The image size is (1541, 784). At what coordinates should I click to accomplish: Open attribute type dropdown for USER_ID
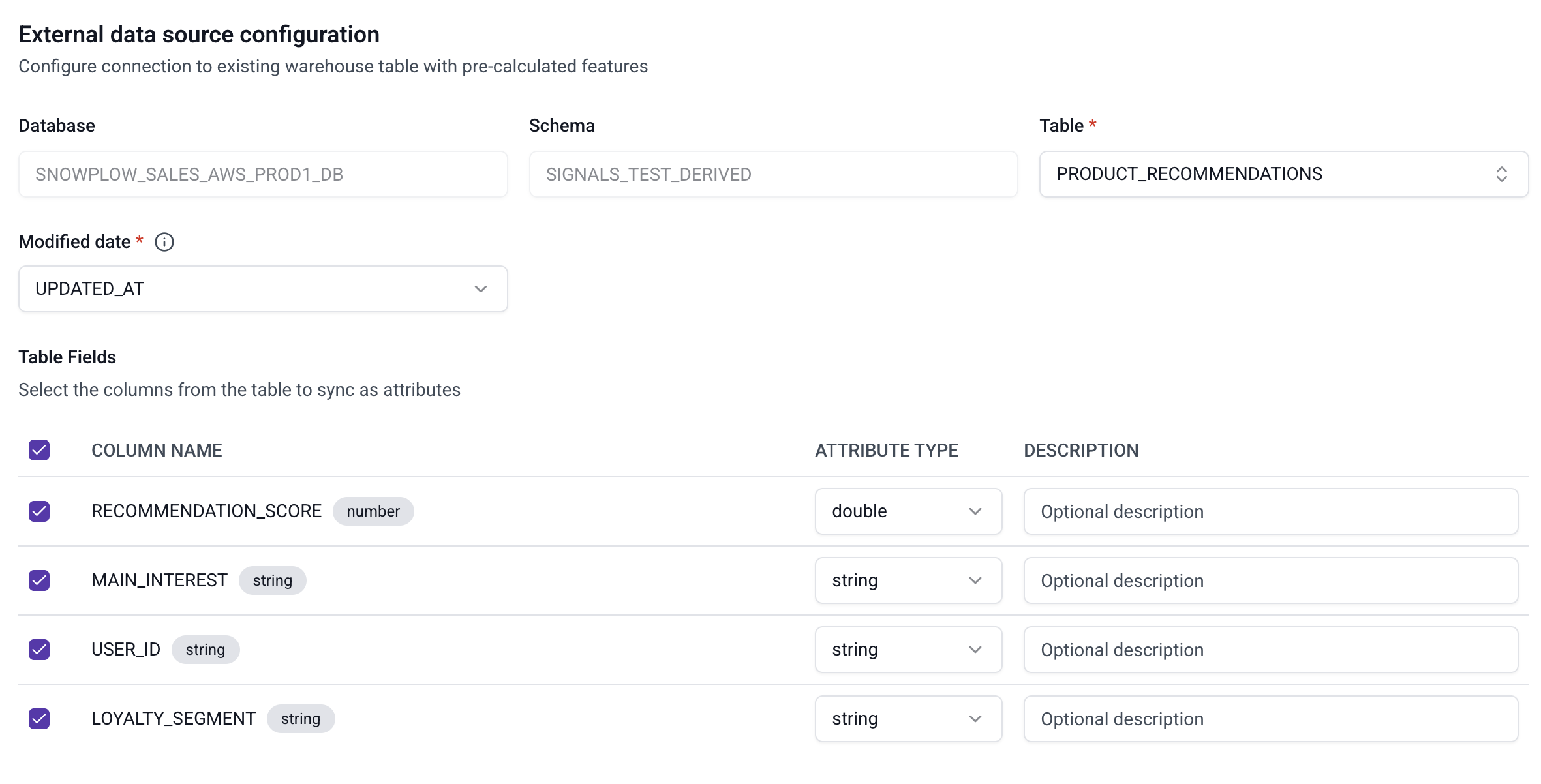[908, 650]
